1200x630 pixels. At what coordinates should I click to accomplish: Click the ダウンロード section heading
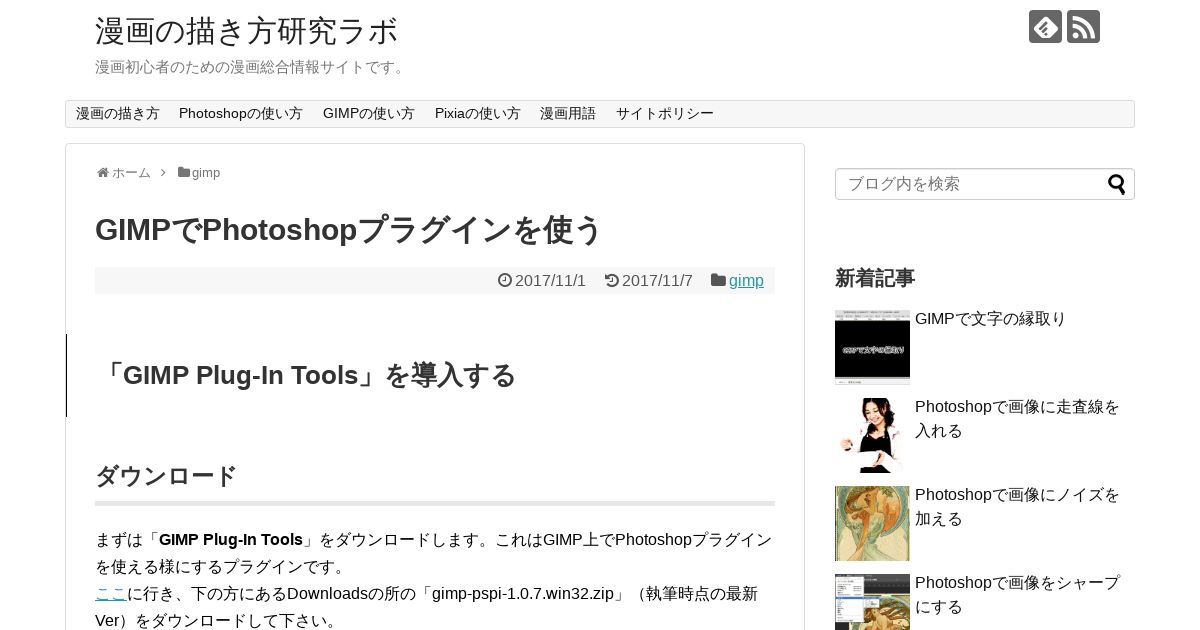[166, 476]
